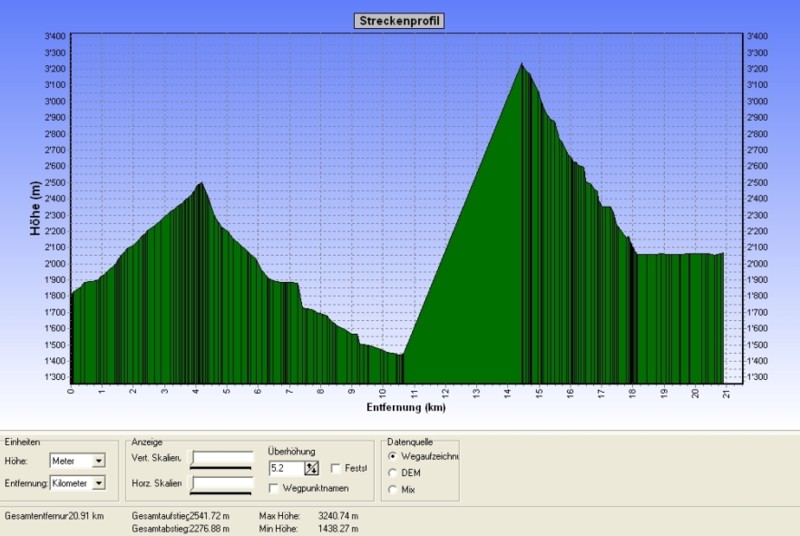Toggle the Wegpunktnamen checkbox
Image resolution: width=800 pixels, height=536 pixels.
(274, 487)
